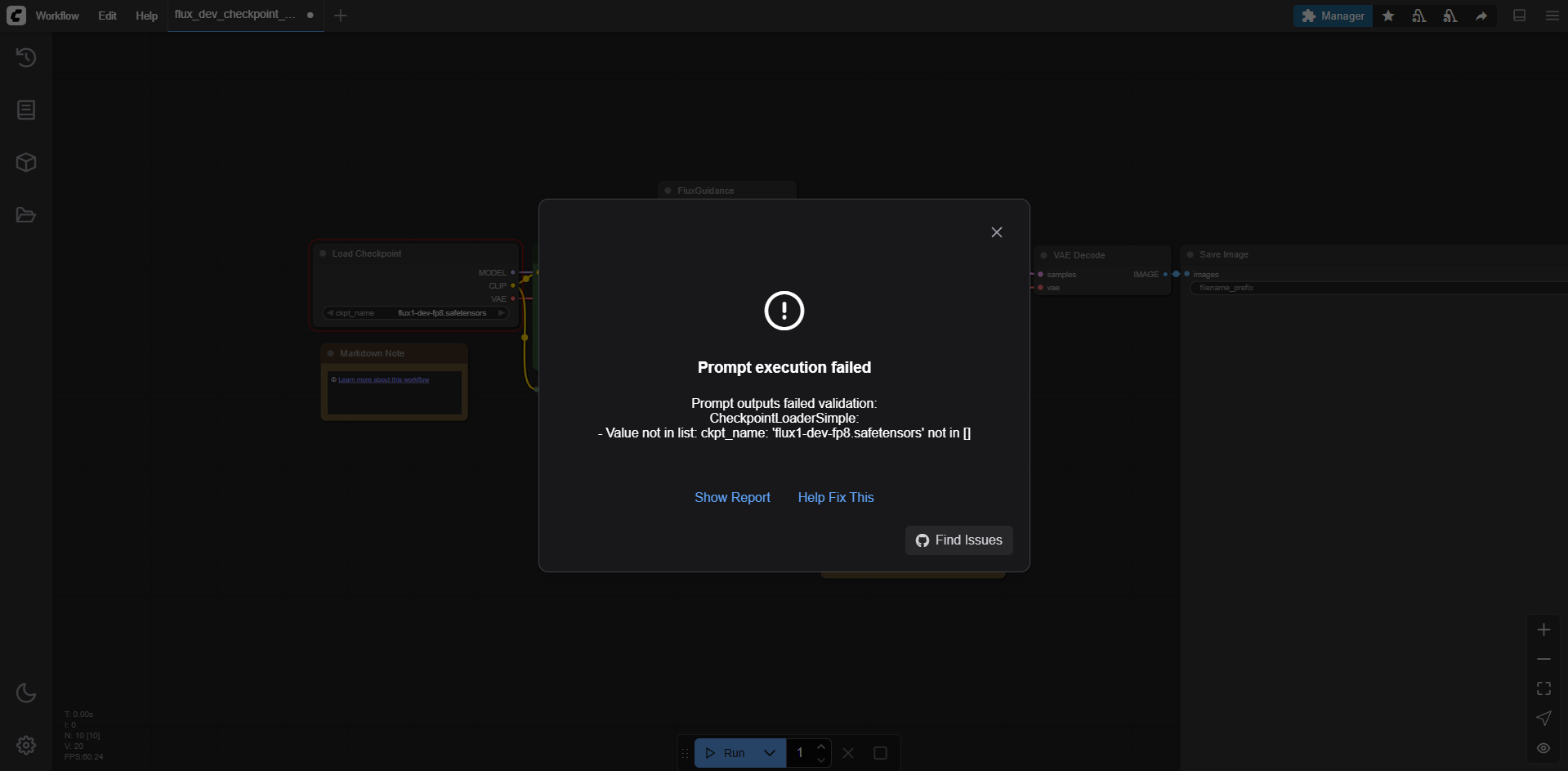Open ComfyUI settings

tap(26, 745)
